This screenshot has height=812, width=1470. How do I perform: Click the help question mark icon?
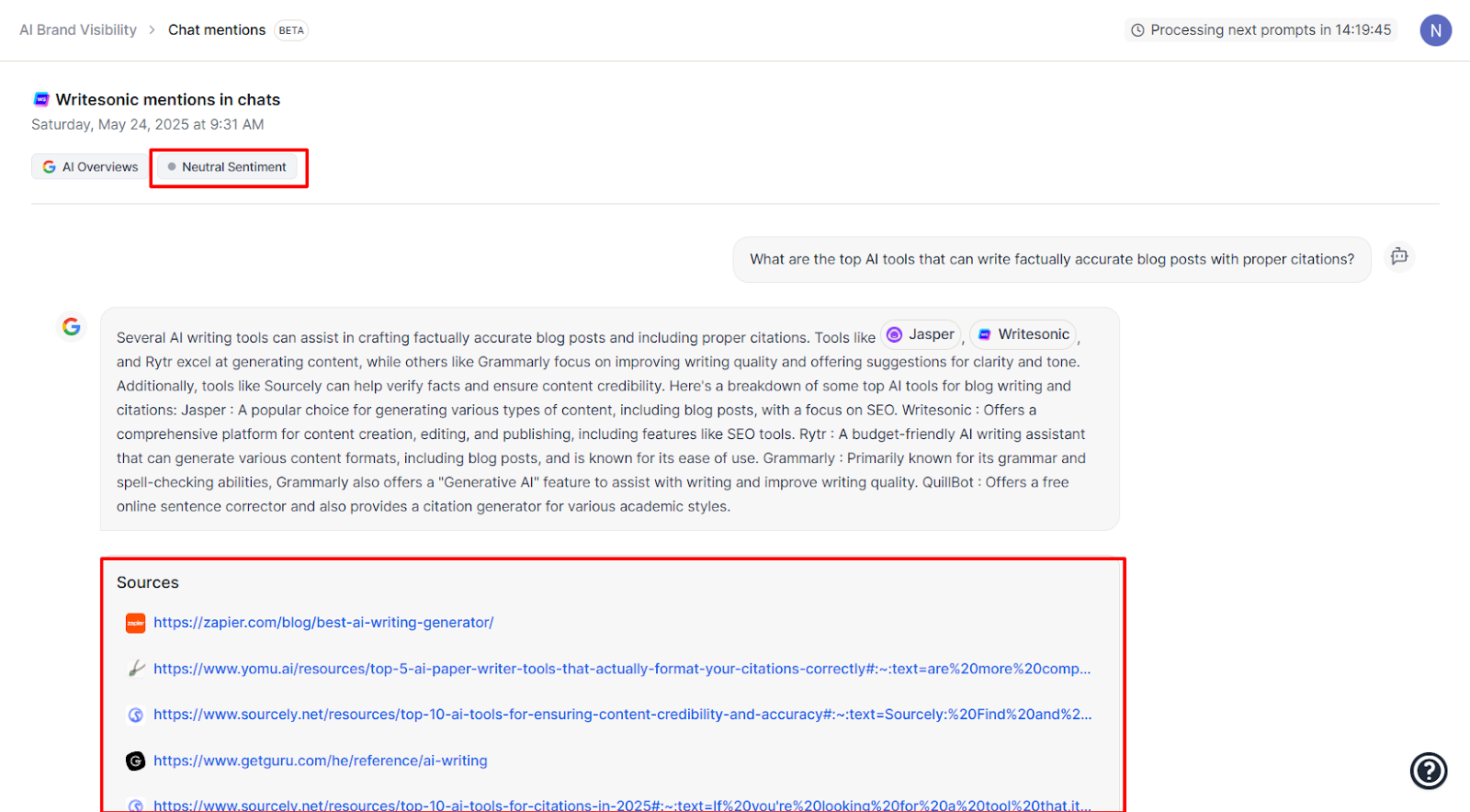coord(1429,771)
